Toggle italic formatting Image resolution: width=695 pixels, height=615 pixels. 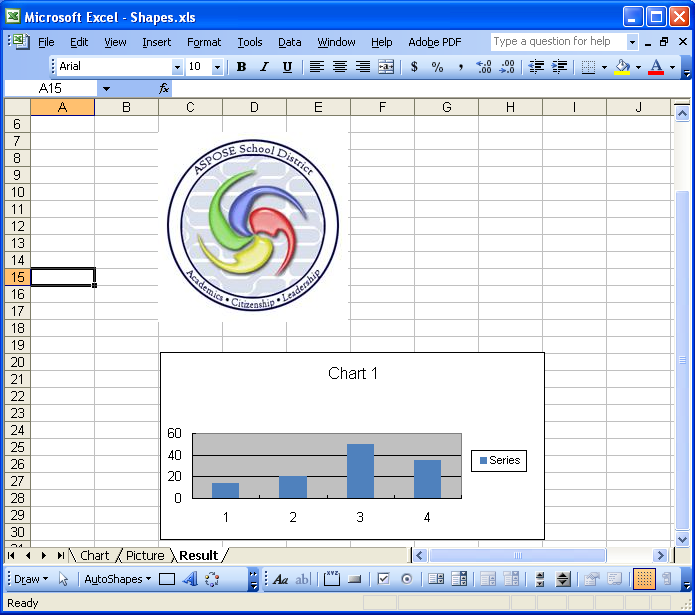click(x=265, y=67)
